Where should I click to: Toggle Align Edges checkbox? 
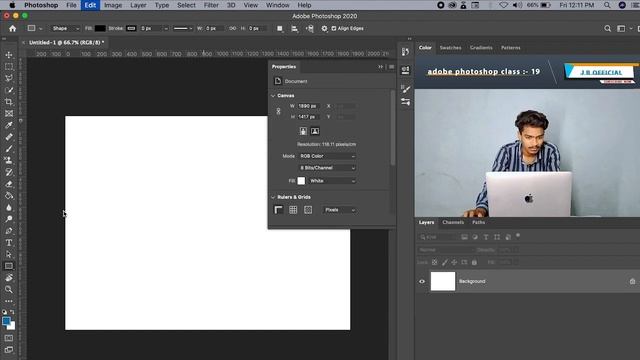pyautogui.click(x=334, y=29)
